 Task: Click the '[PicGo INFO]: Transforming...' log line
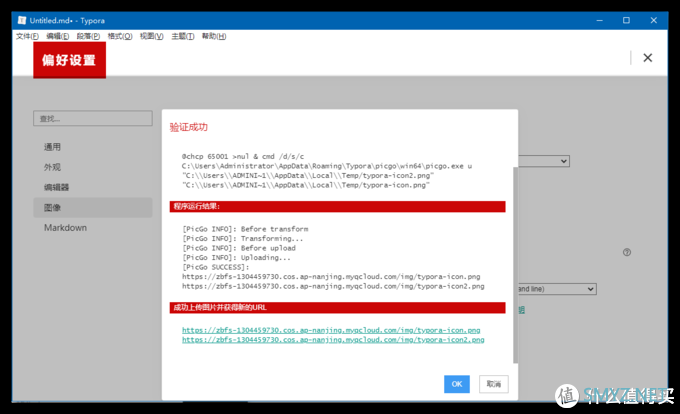pyautogui.click(x=242, y=238)
